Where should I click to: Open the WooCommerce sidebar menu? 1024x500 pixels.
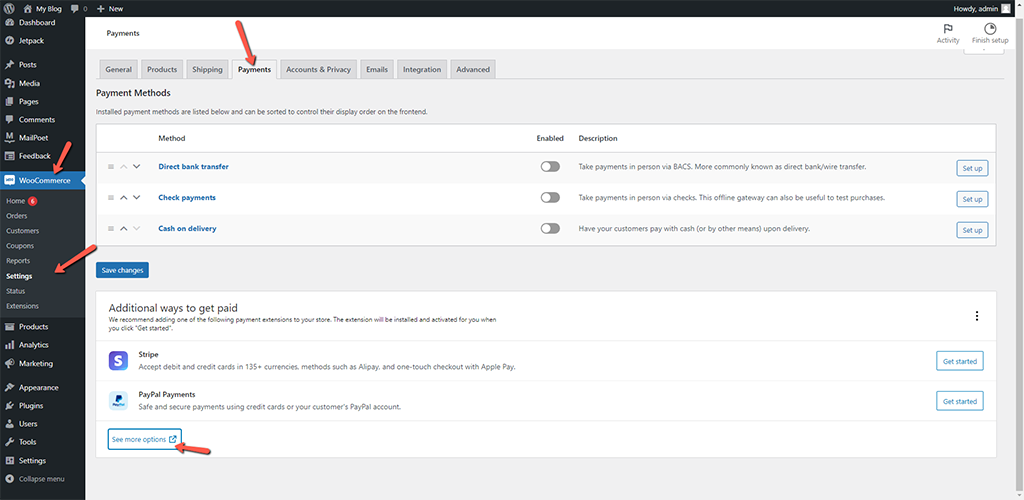point(42,180)
